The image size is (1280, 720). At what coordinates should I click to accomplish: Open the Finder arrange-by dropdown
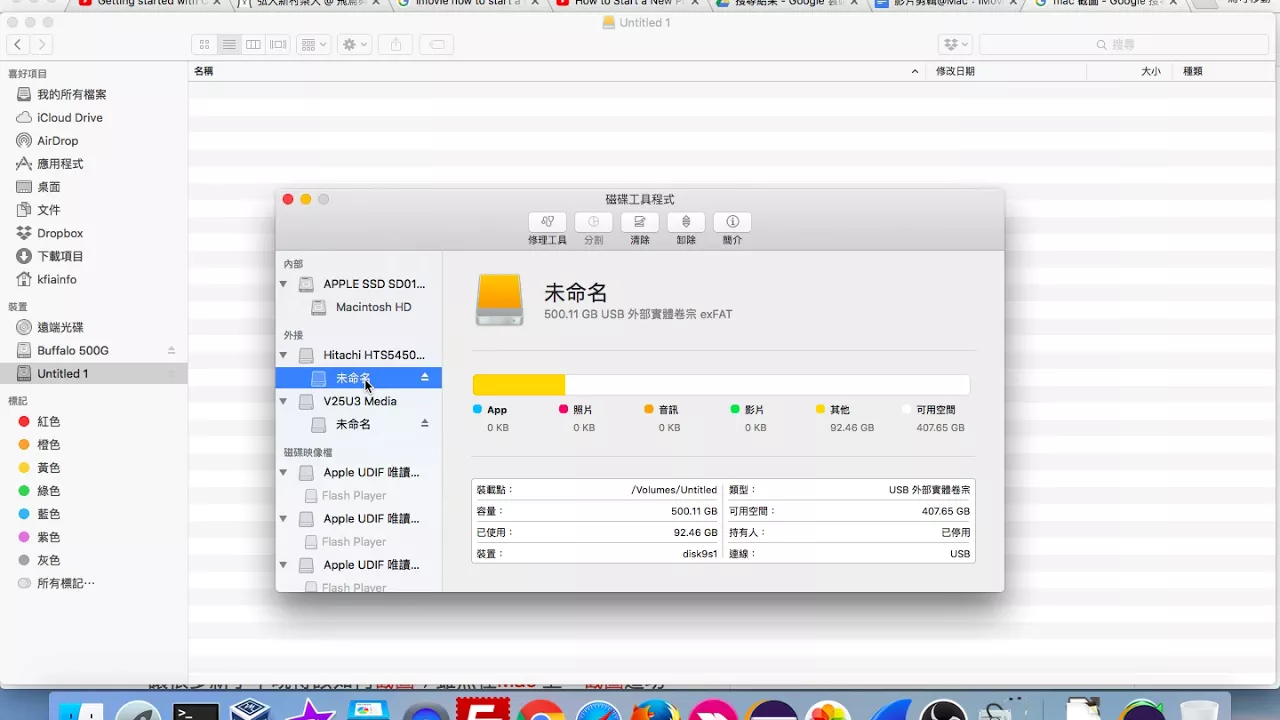click(x=313, y=44)
